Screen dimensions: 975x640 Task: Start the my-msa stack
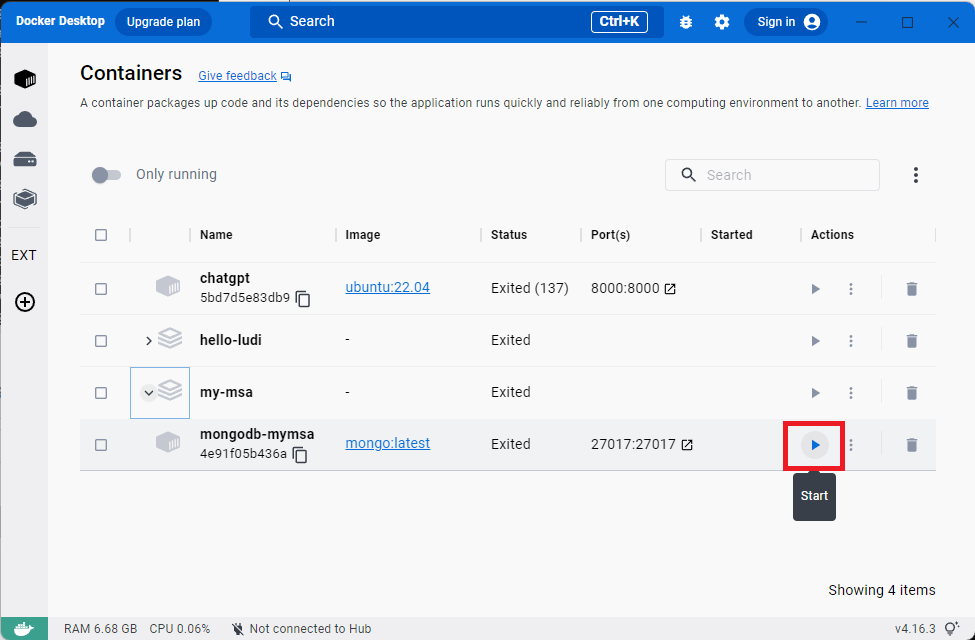815,393
